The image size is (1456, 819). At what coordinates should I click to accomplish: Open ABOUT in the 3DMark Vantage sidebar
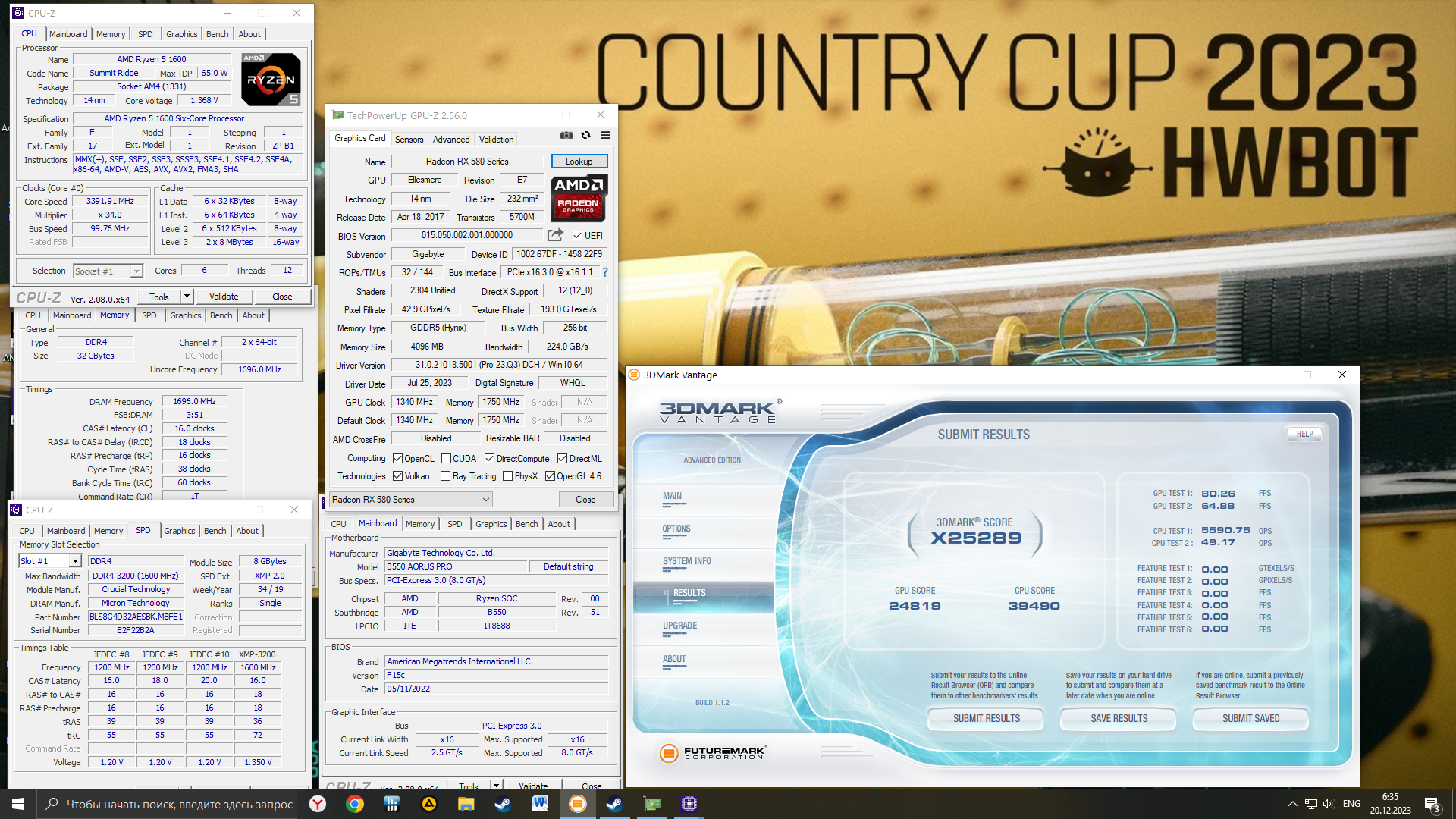click(x=674, y=660)
